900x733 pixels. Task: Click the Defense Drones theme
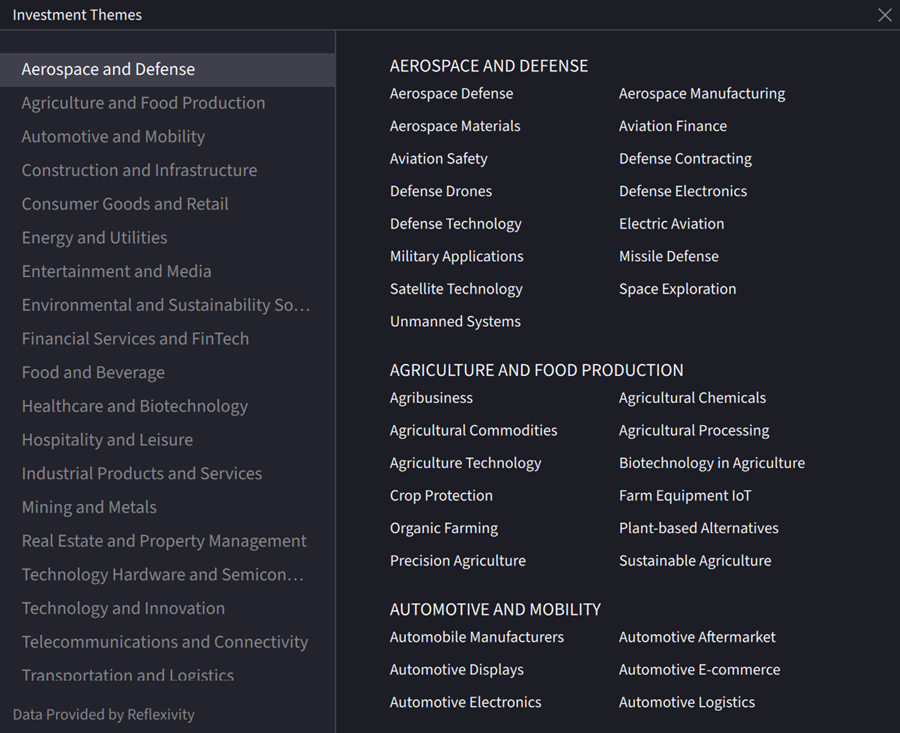[440, 191]
